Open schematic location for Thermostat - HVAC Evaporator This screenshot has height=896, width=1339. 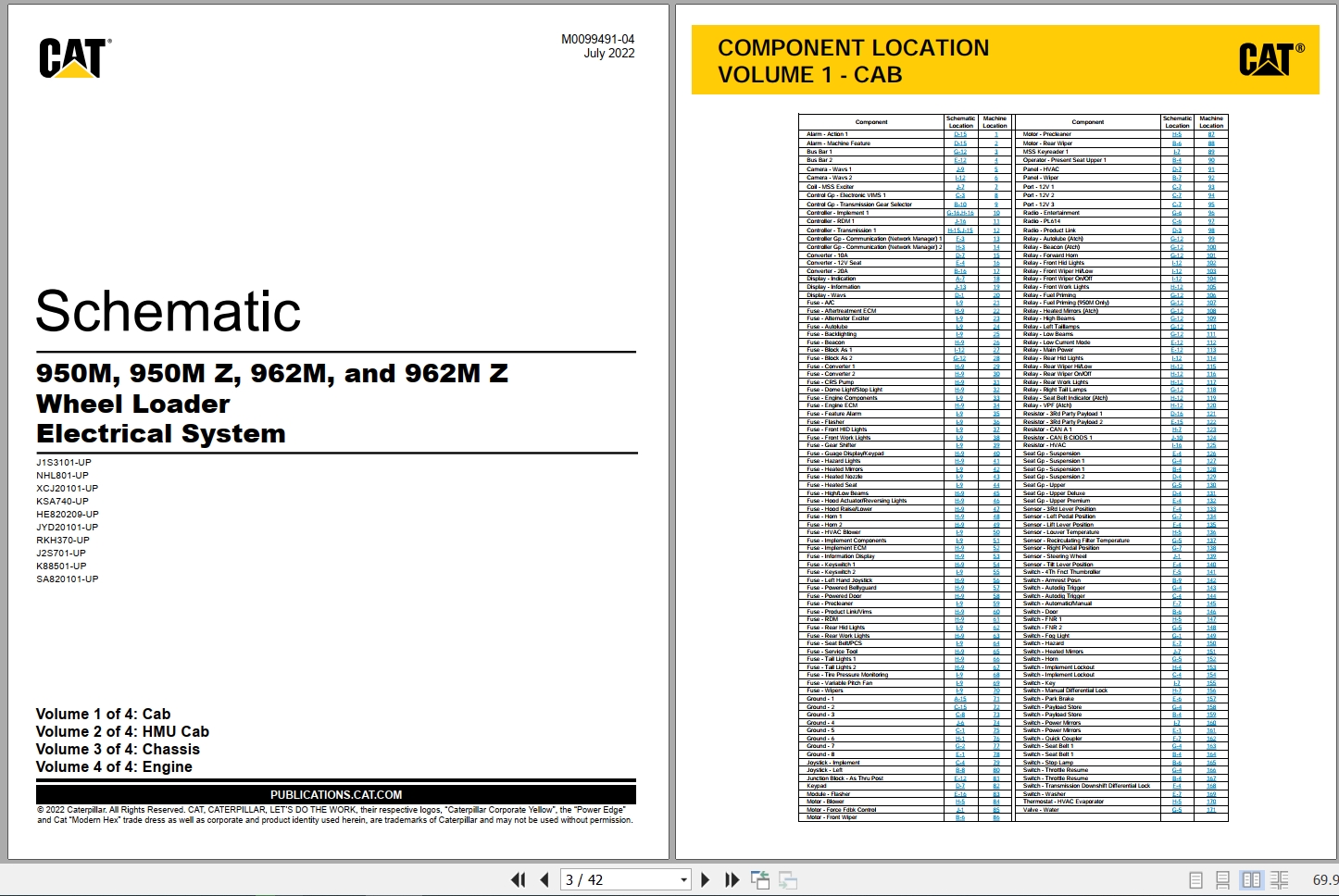1177,802
